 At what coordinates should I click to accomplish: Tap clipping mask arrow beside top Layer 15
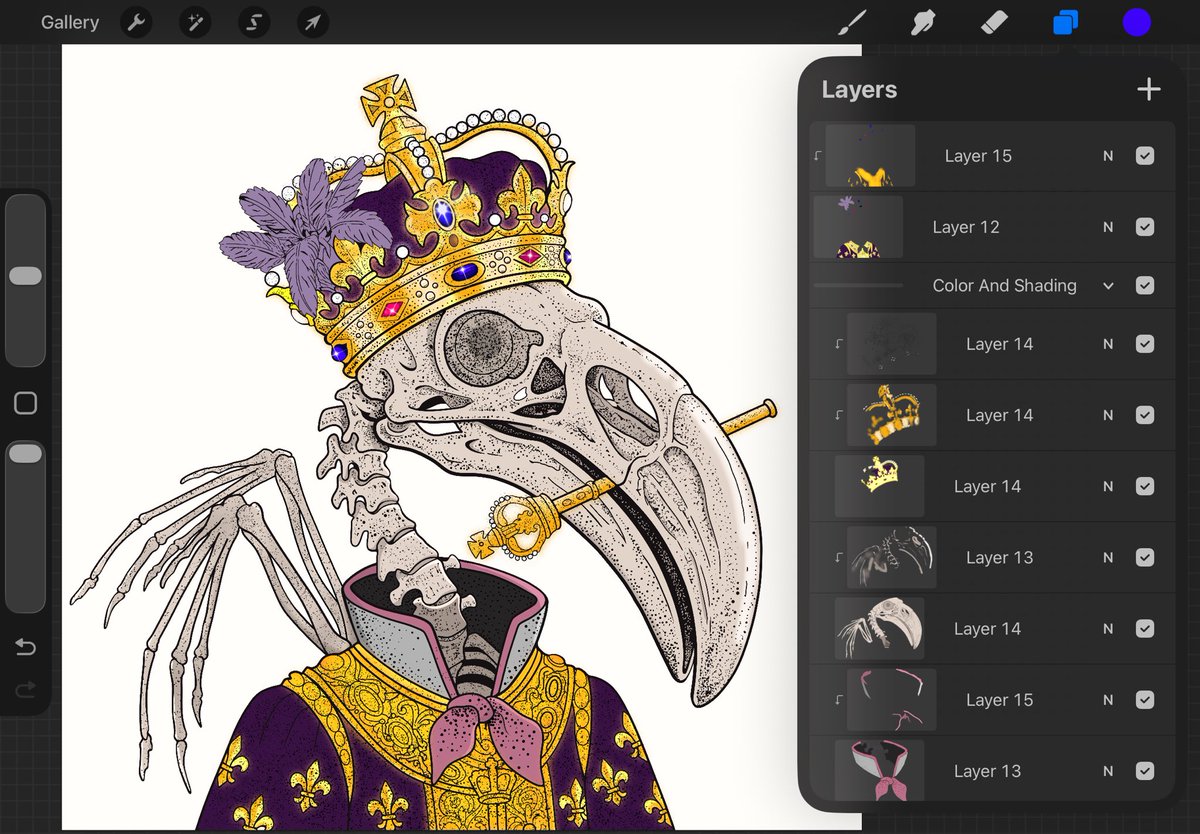(818, 156)
